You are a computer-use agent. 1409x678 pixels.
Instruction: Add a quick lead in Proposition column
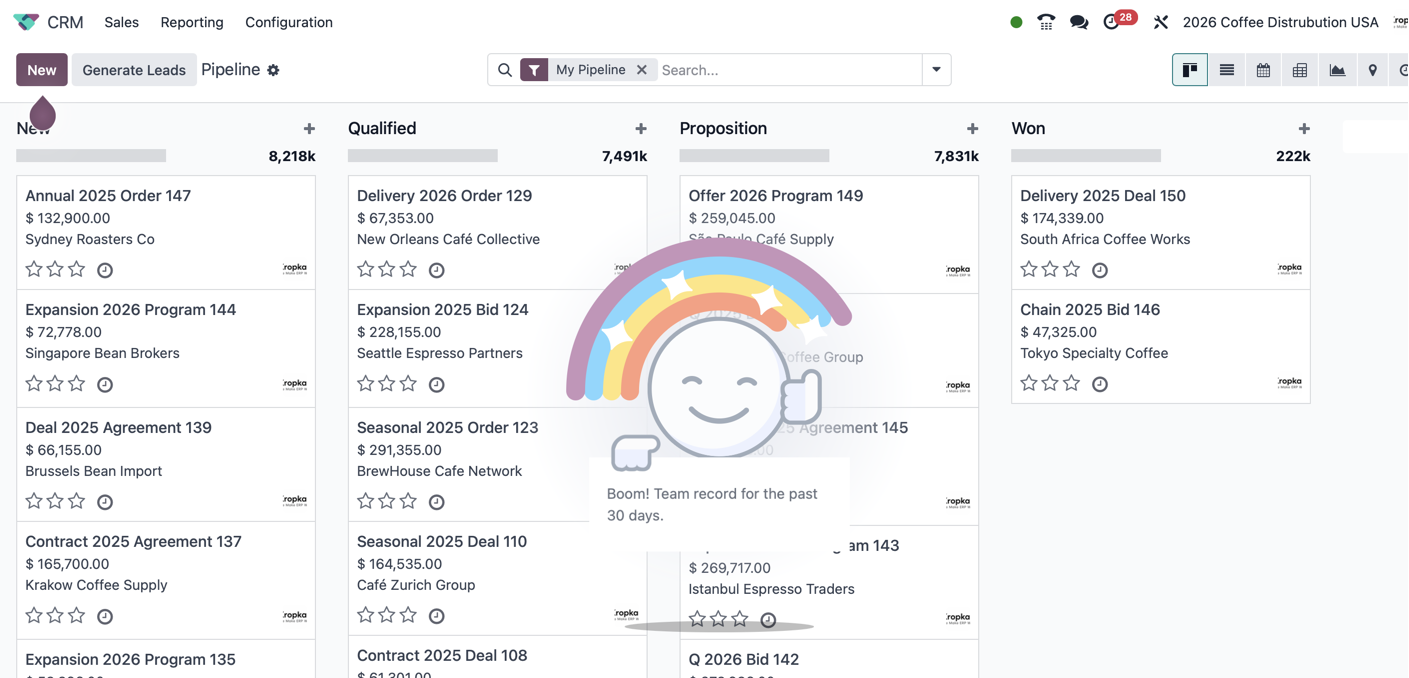point(972,129)
